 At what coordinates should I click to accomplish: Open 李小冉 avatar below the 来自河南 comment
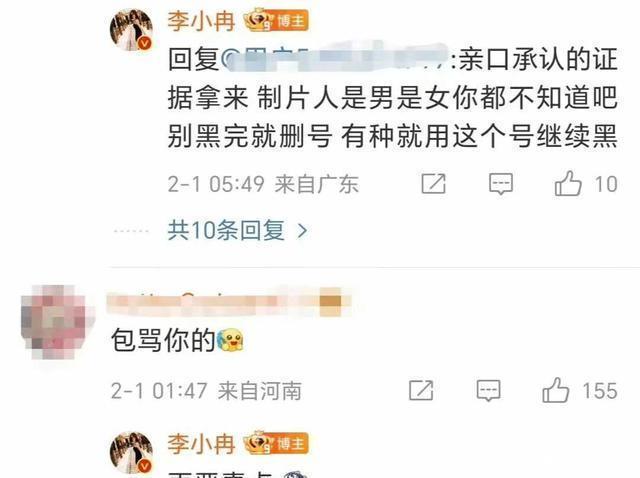tap(131, 452)
